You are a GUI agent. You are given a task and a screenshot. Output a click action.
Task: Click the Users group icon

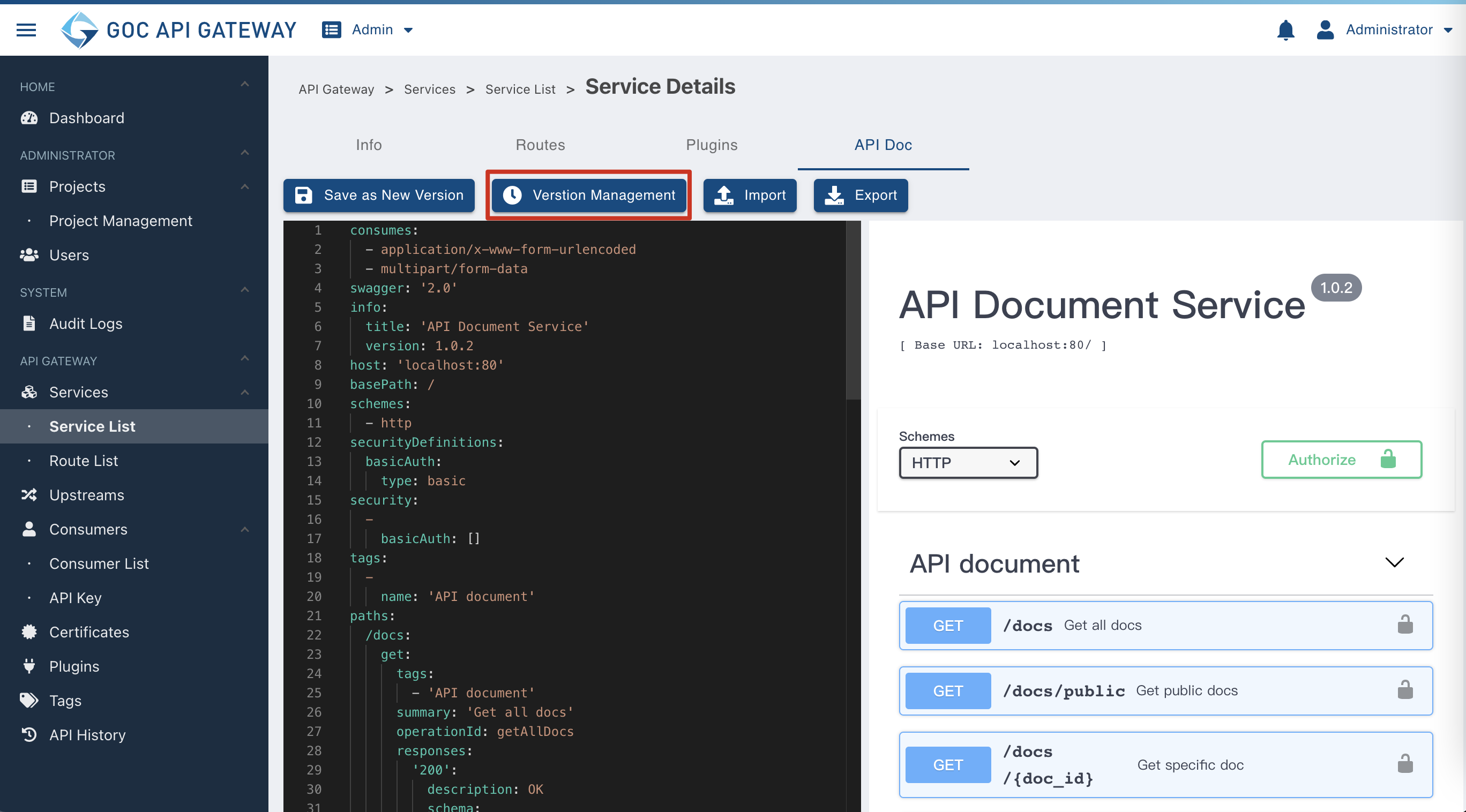coord(29,255)
